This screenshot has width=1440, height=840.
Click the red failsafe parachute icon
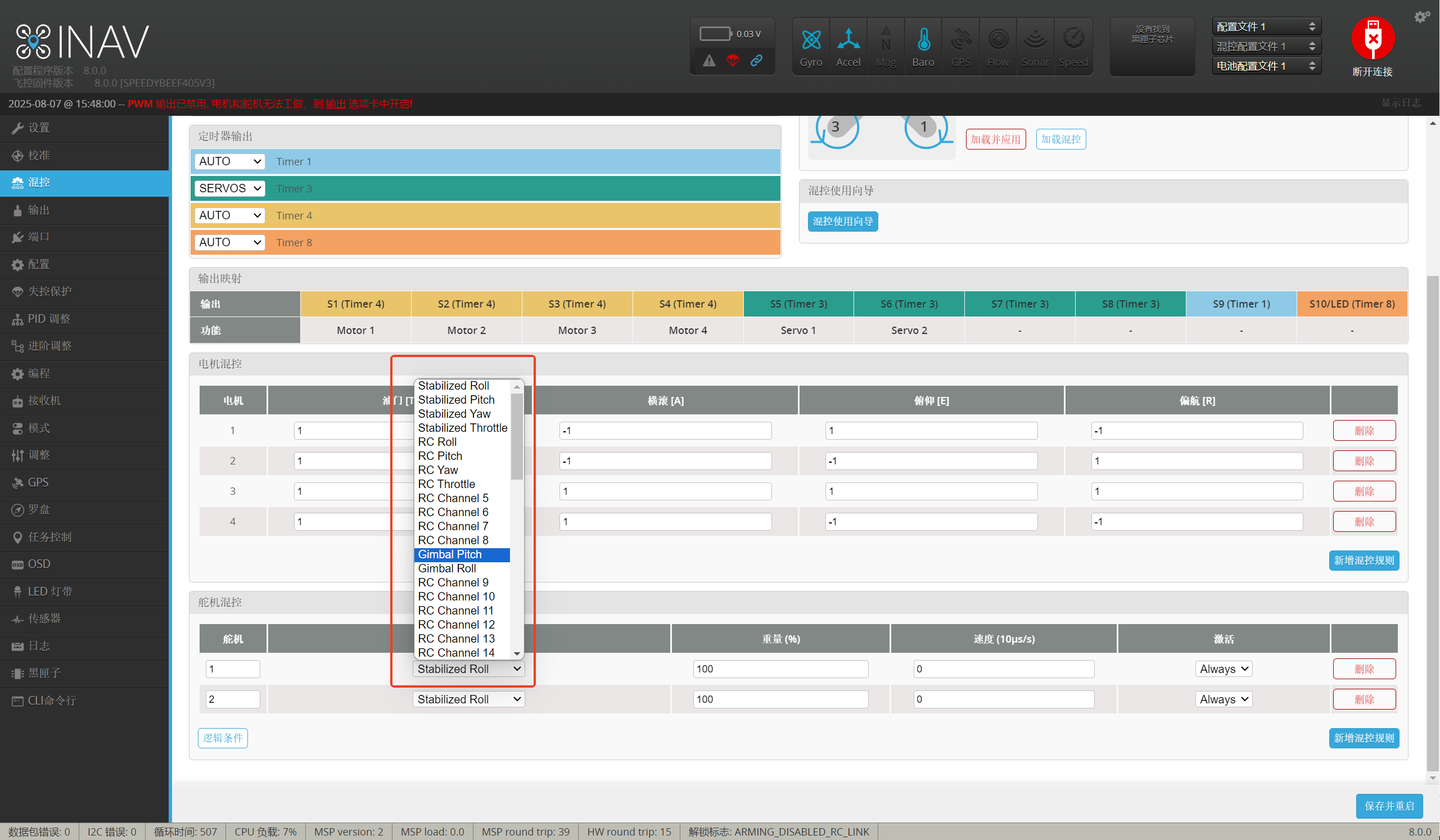(x=733, y=61)
